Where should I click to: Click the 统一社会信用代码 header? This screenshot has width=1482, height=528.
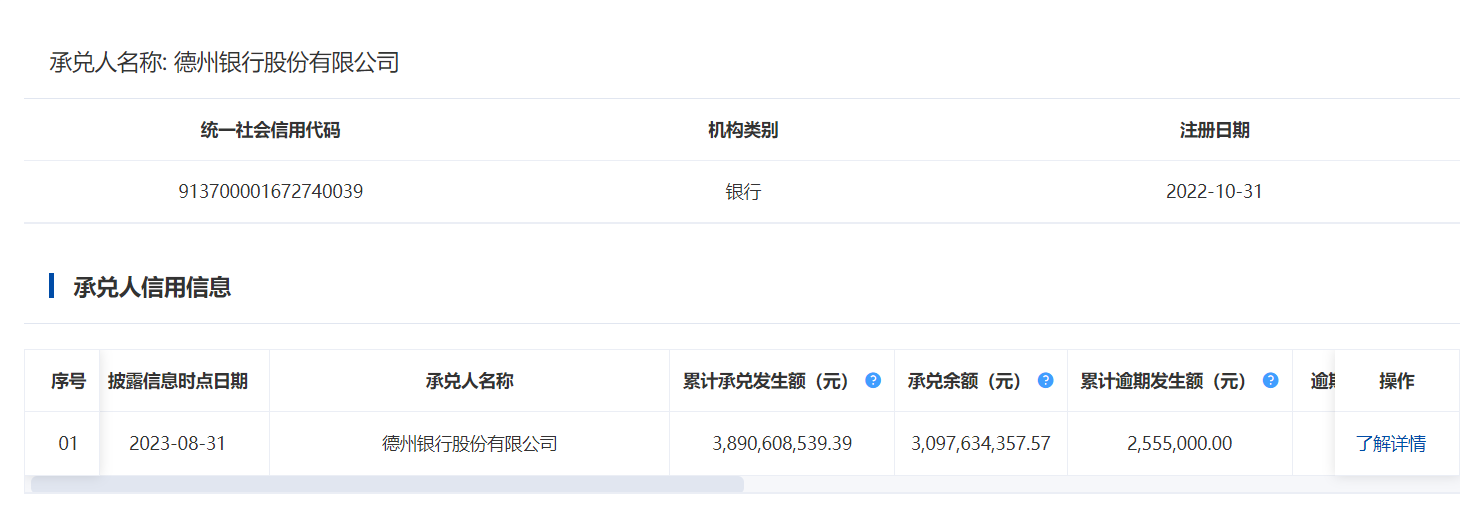(x=270, y=130)
